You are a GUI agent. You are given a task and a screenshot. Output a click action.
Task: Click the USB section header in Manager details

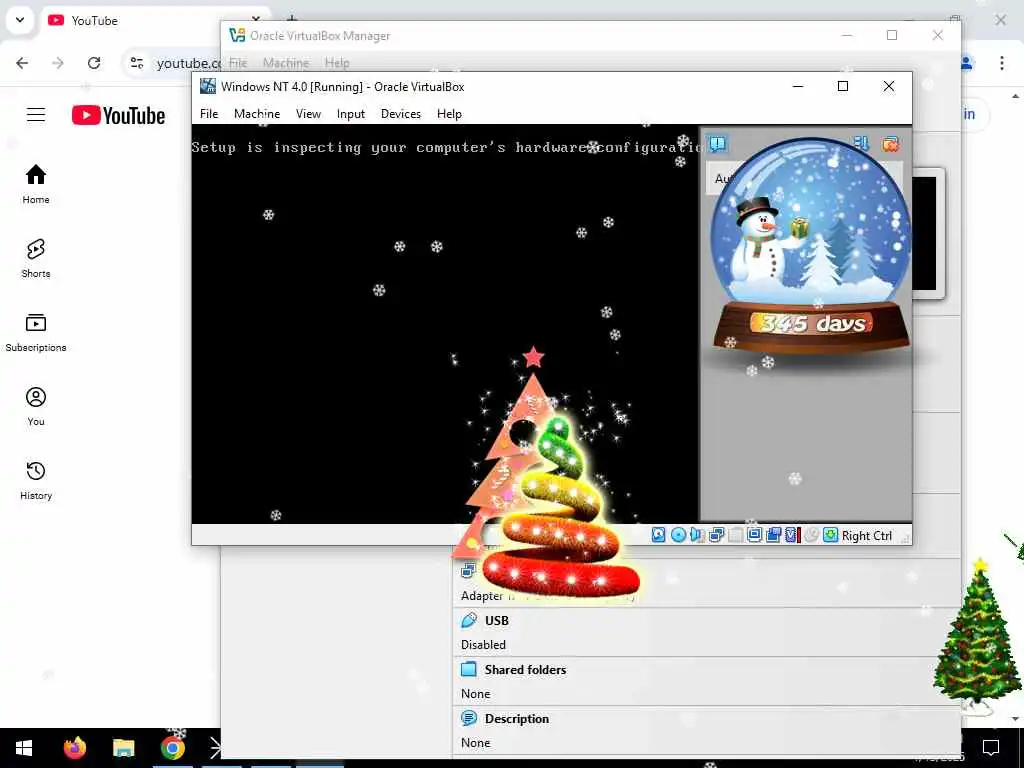(497, 620)
